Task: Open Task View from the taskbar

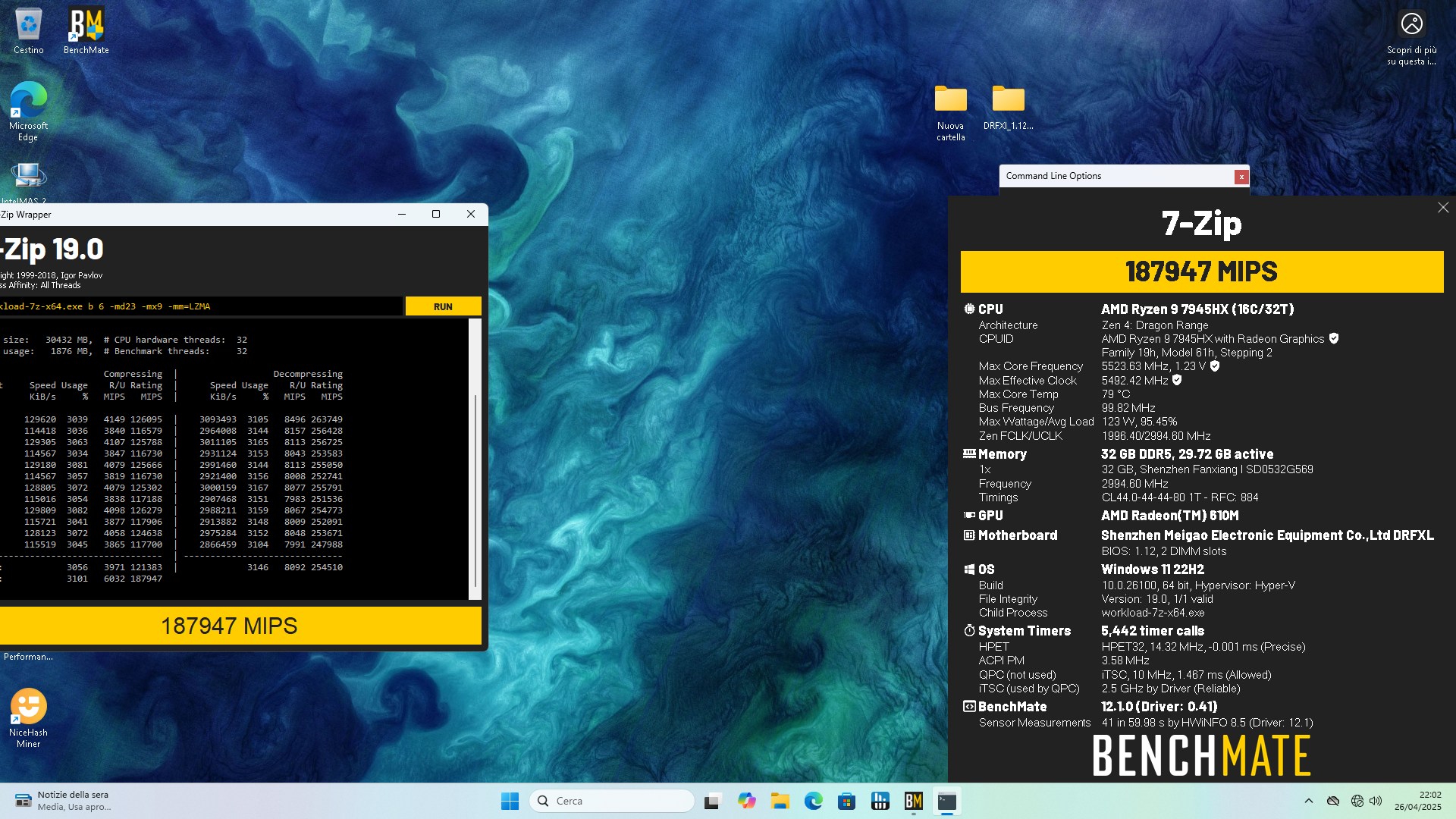Action: [712, 801]
